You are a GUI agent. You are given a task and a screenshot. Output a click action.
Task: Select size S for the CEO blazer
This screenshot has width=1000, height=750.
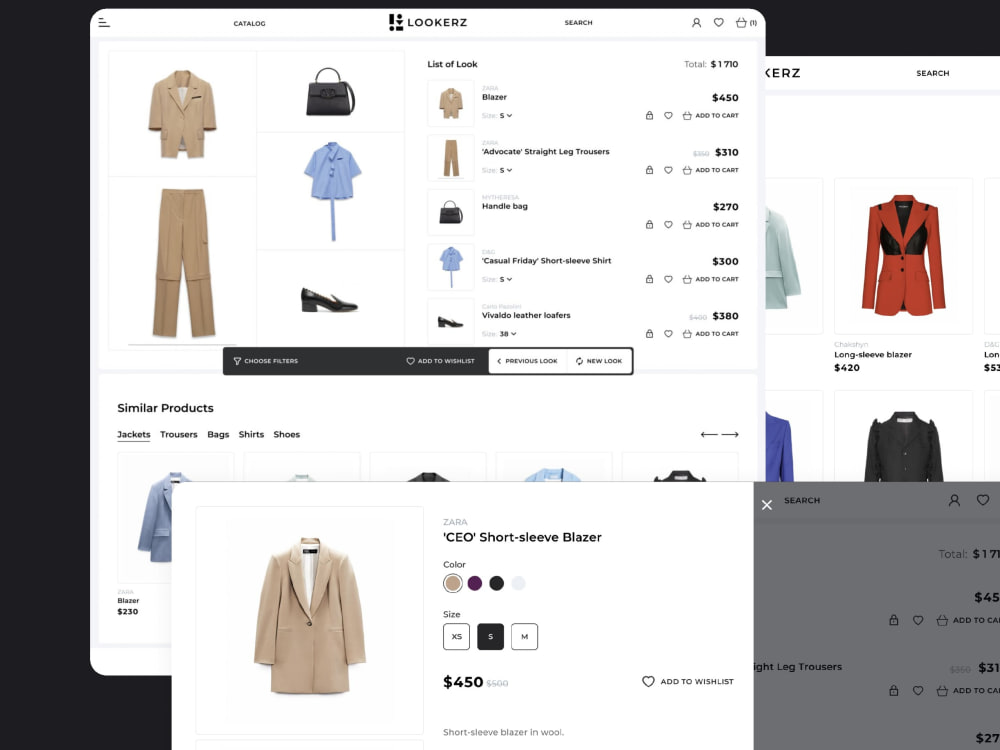click(x=490, y=636)
